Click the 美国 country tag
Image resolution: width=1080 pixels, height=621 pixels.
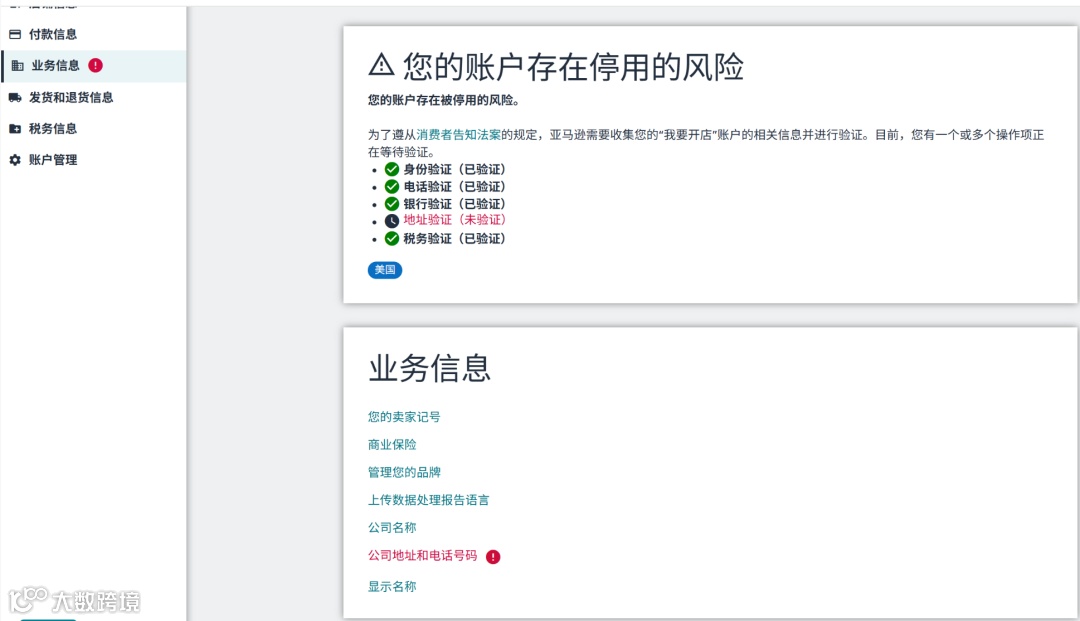(x=385, y=270)
